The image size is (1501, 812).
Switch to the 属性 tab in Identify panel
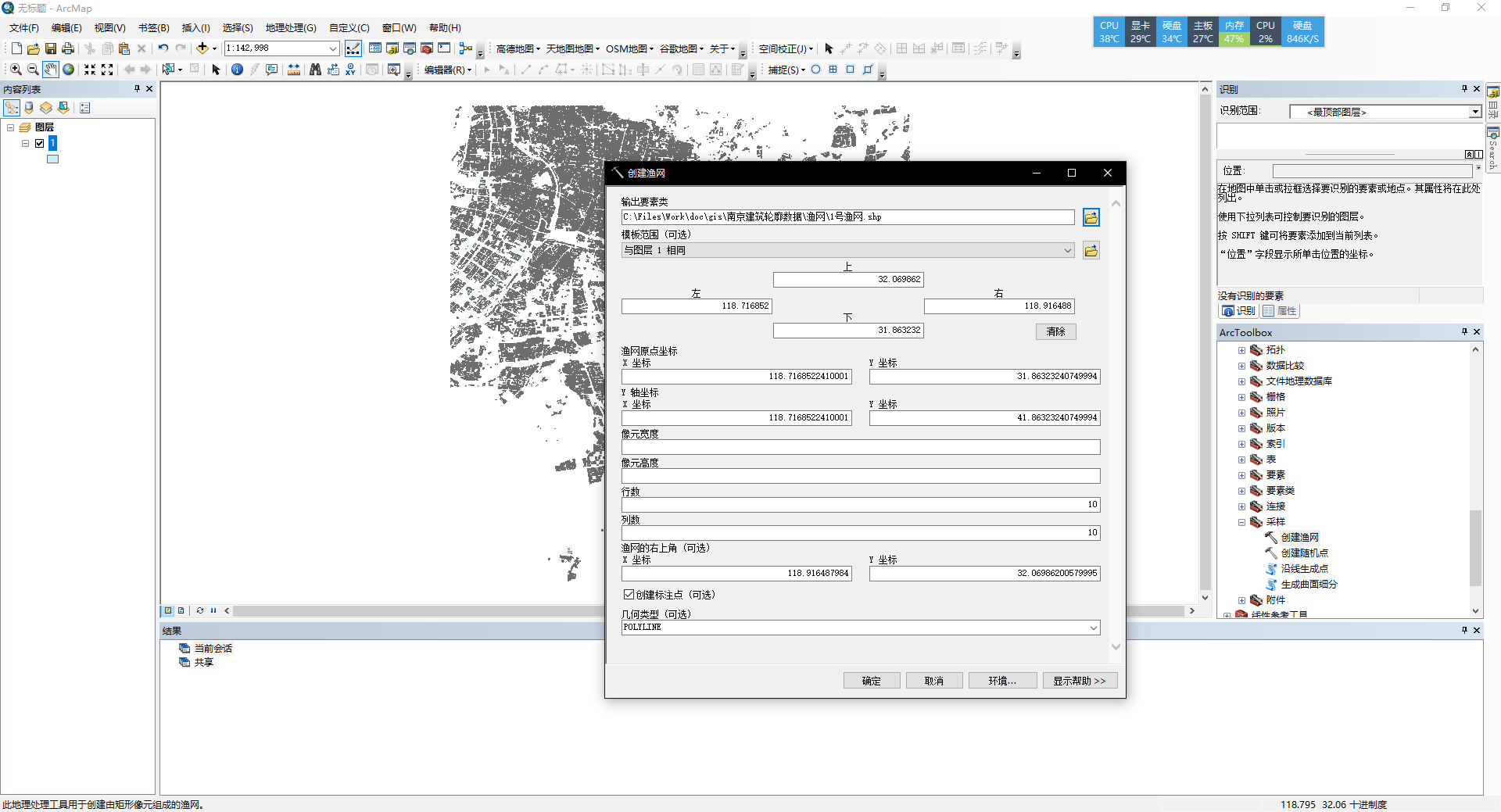pos(1280,311)
